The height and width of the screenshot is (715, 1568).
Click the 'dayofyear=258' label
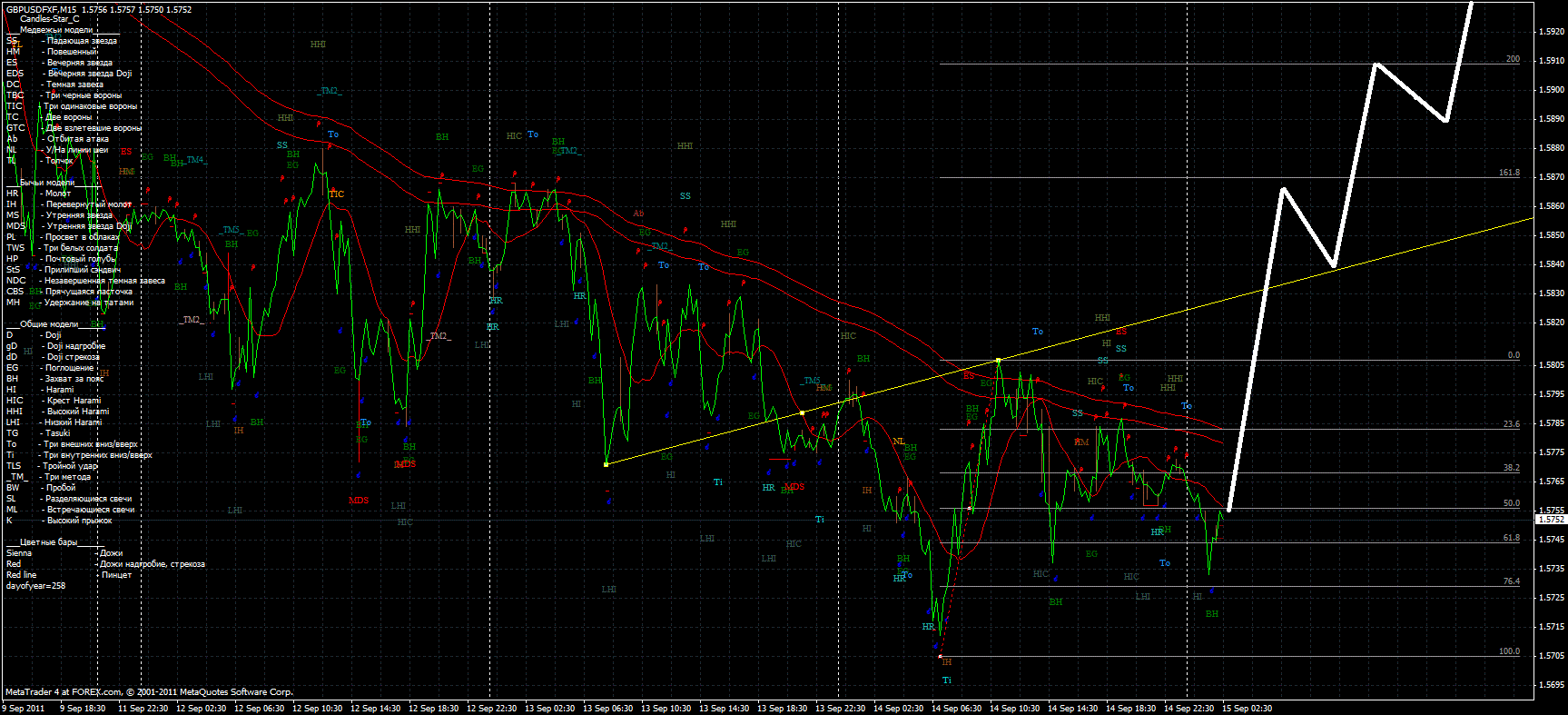pyautogui.click(x=35, y=586)
